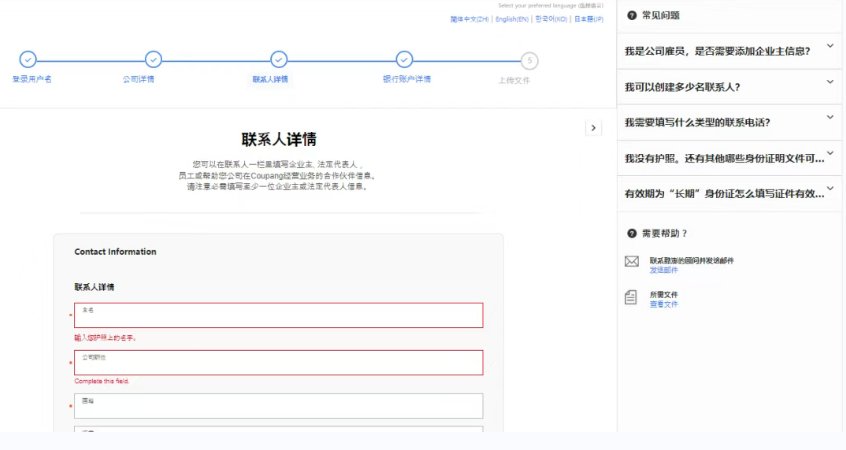Screen dimensions: 846x450
Task: Switch language to 한국어(KO)
Action: point(551,19)
